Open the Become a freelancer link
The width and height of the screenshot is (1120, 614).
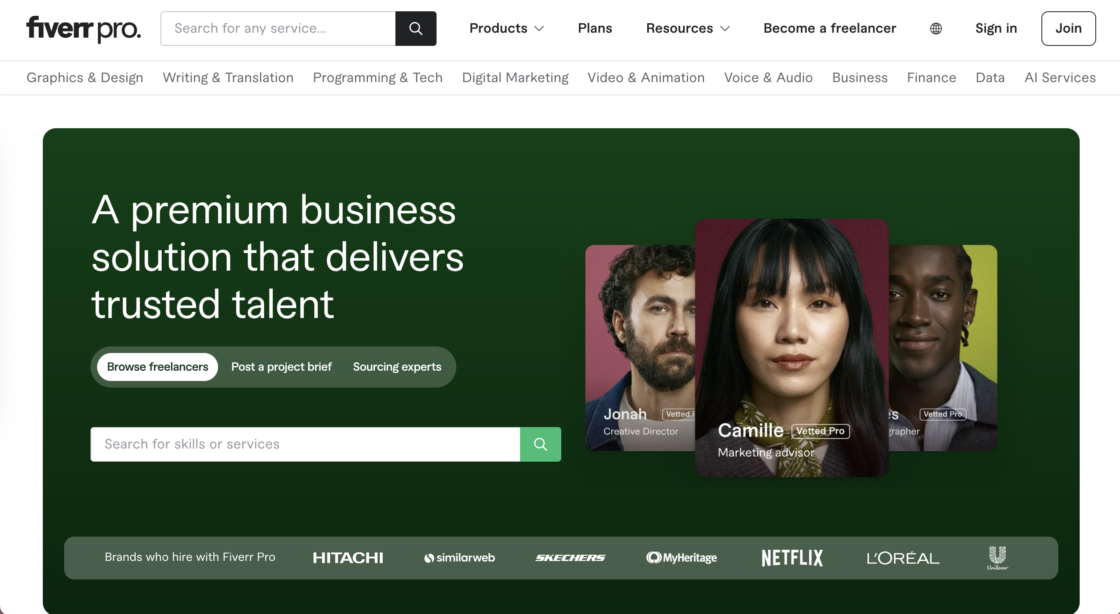pos(829,28)
